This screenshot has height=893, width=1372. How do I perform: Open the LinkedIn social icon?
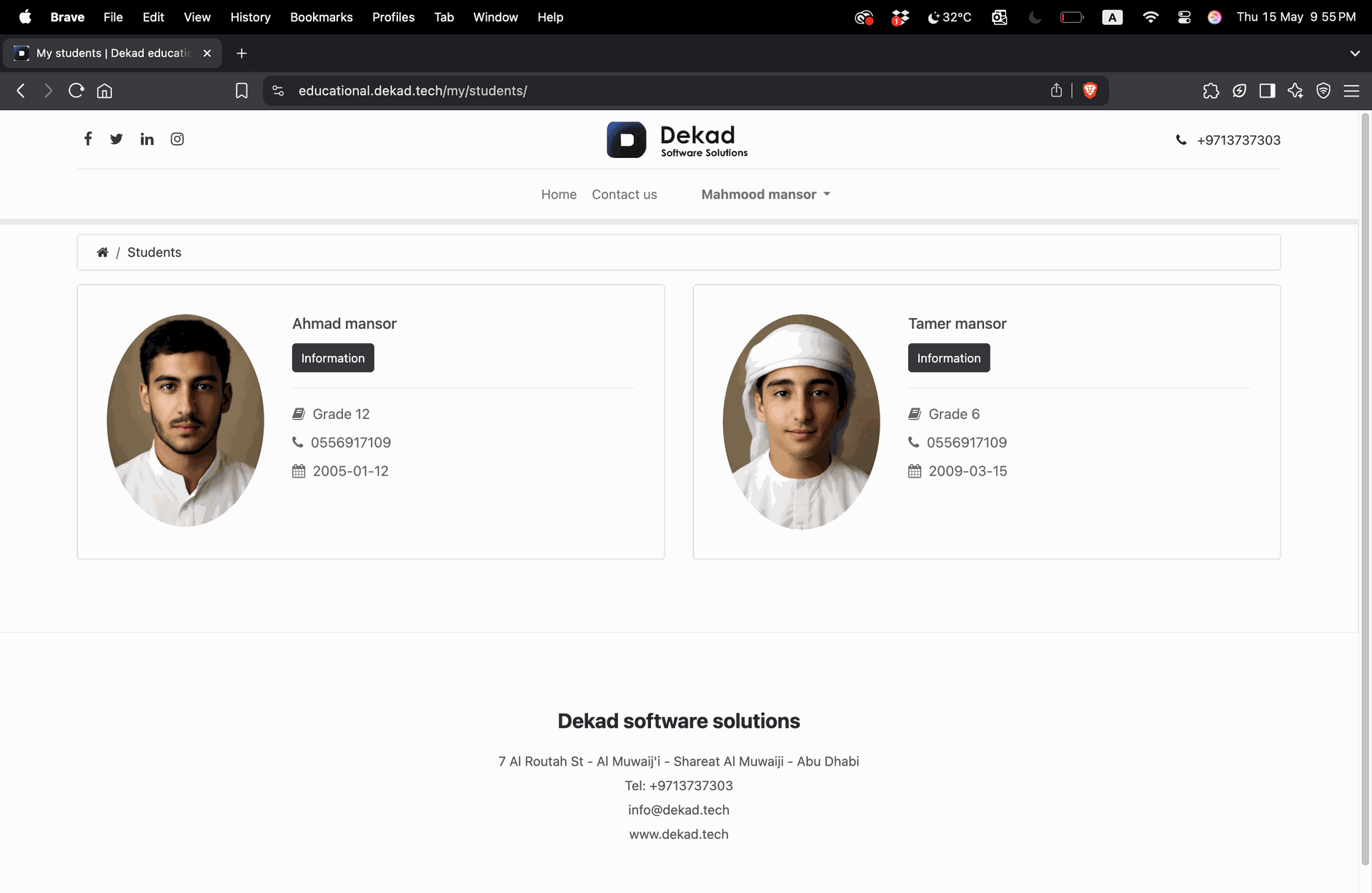[147, 139]
